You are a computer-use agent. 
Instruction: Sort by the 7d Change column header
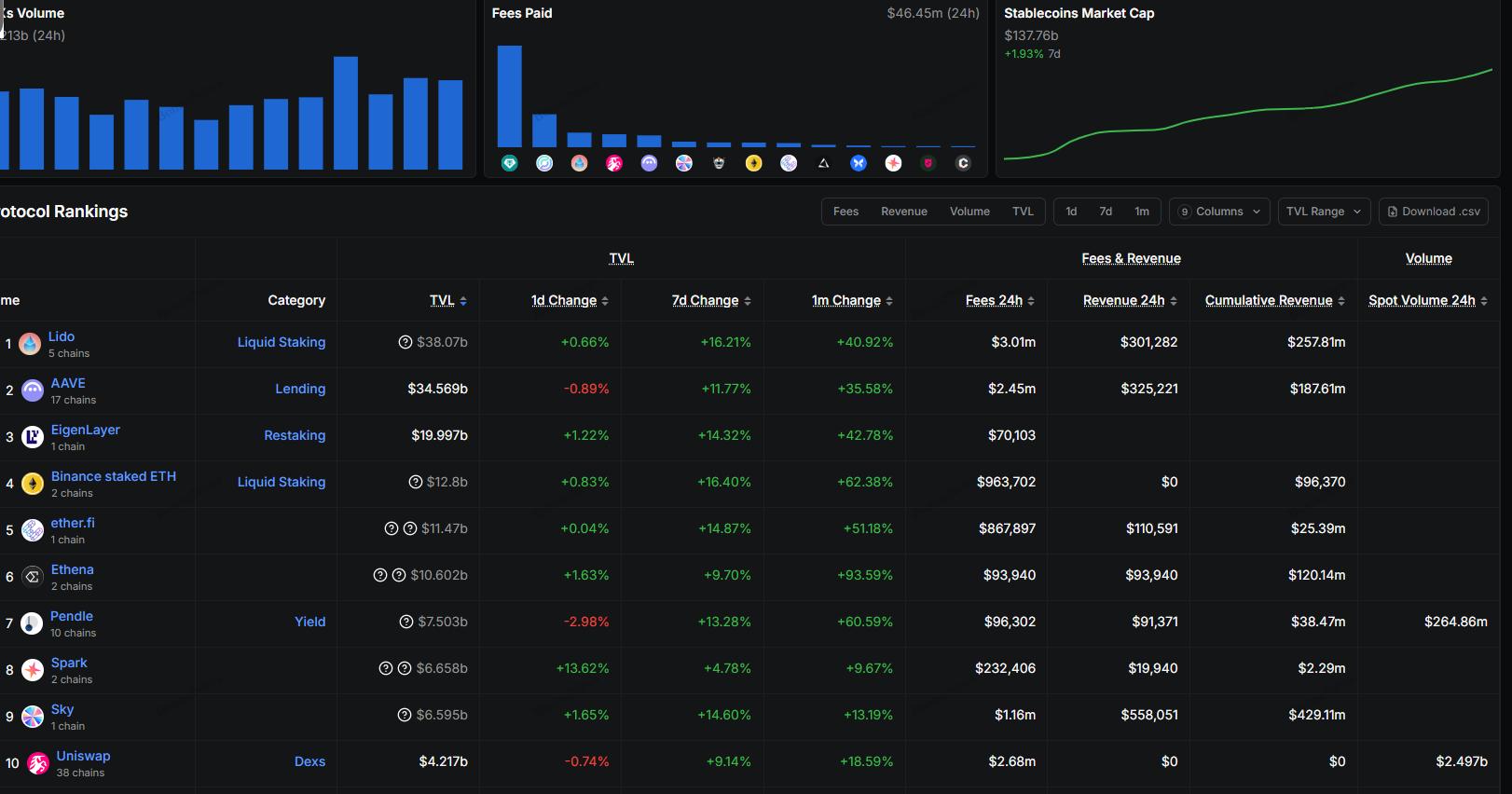(711, 300)
